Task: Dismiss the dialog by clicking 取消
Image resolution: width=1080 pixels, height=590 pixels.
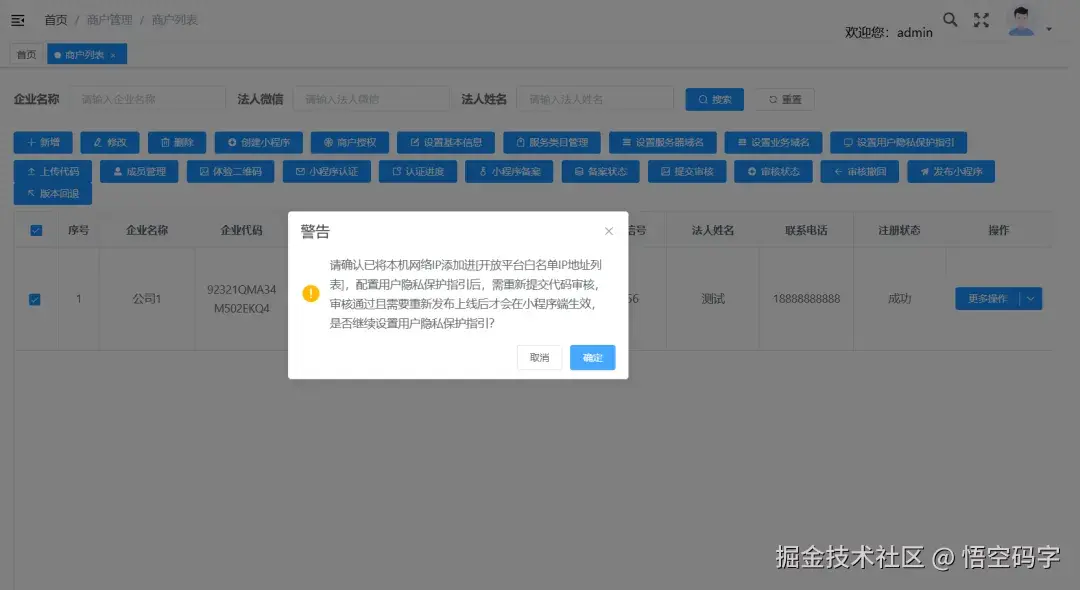Action: (538, 357)
